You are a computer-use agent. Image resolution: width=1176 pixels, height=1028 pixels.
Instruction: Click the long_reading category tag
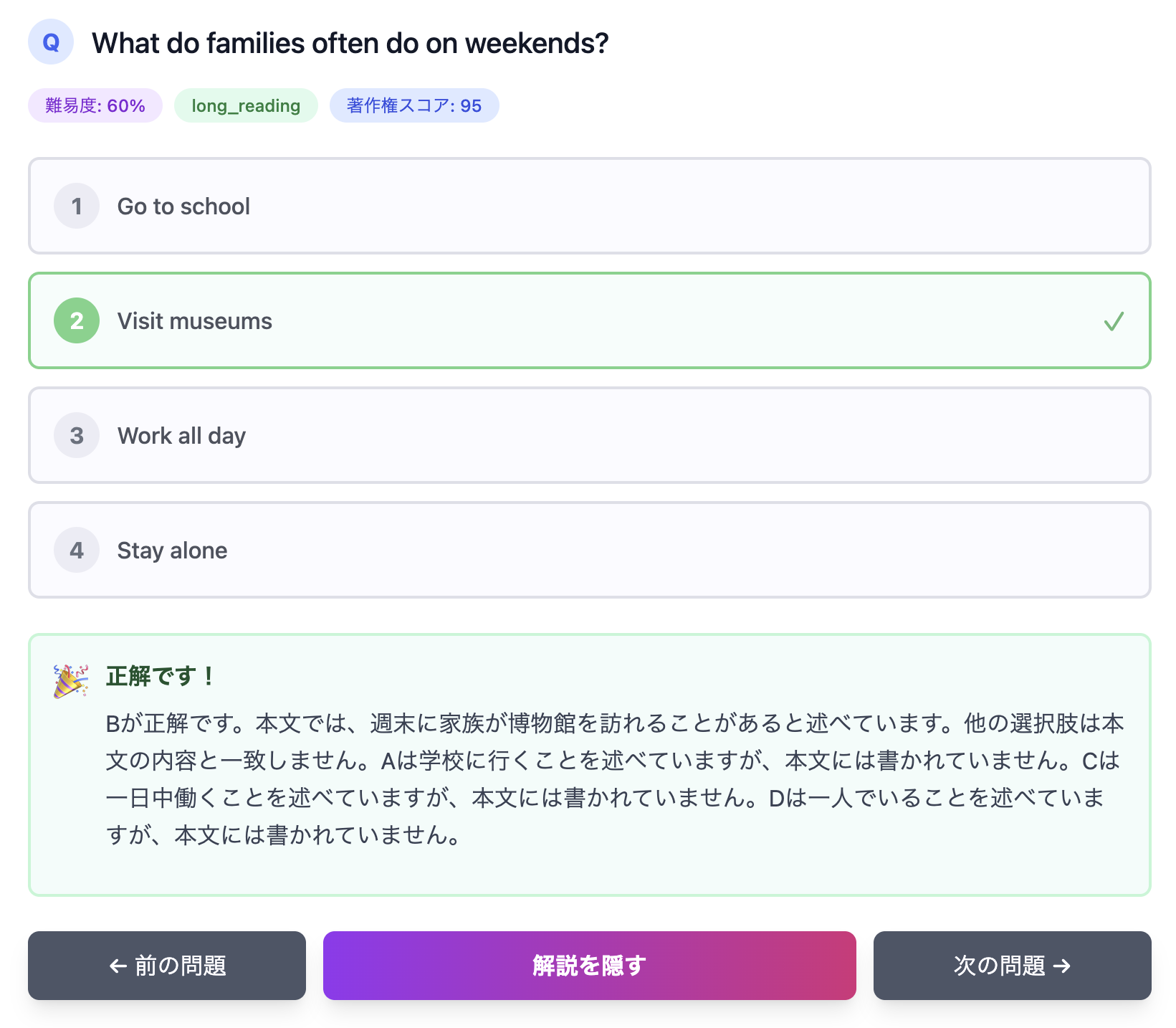(x=246, y=105)
